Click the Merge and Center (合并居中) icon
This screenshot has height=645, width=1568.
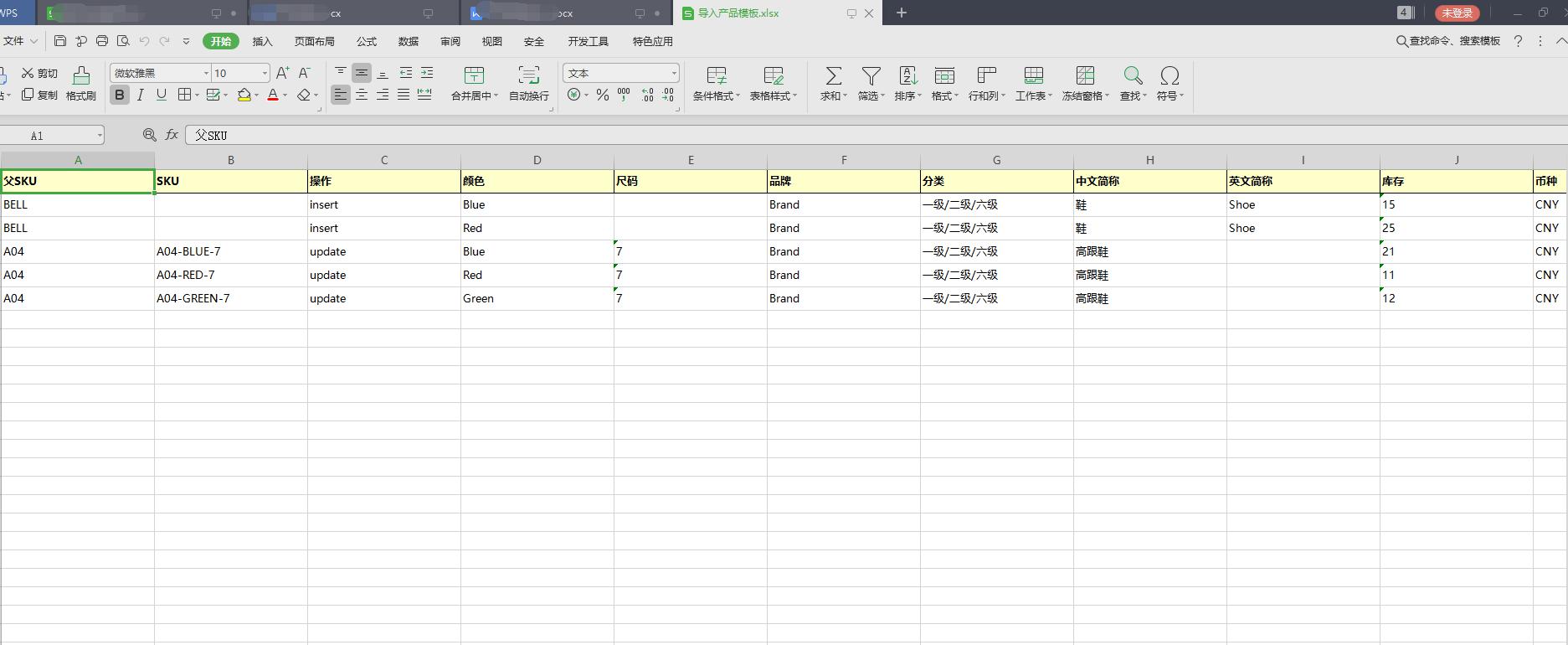[474, 76]
